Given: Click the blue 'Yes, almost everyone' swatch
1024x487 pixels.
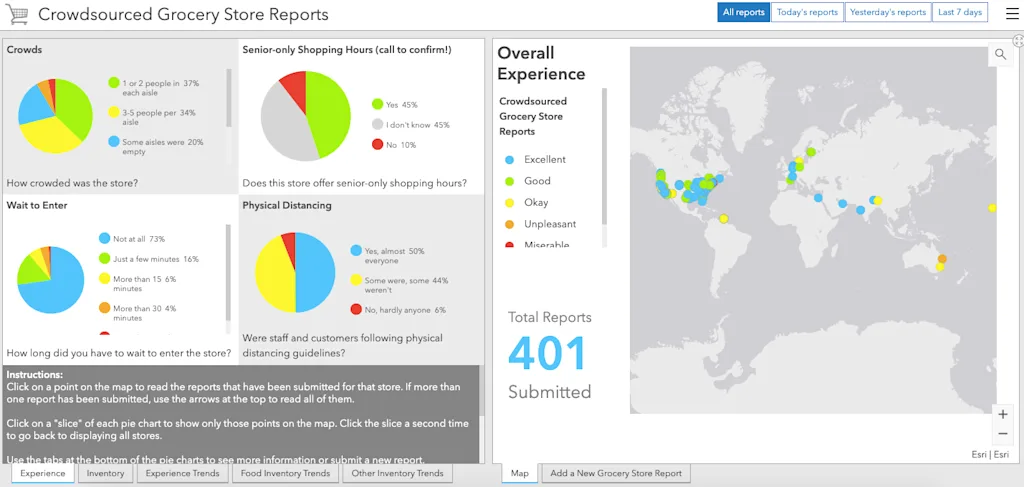Looking at the screenshot, I should (x=356, y=250).
